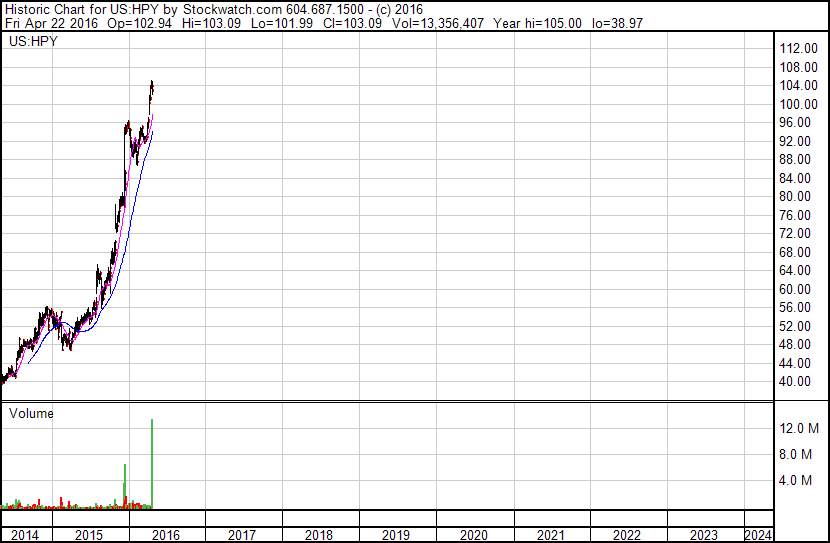Click the tallest green volume spike in 2016
Image resolution: width=830 pixels, height=543 pixels.
[152, 464]
